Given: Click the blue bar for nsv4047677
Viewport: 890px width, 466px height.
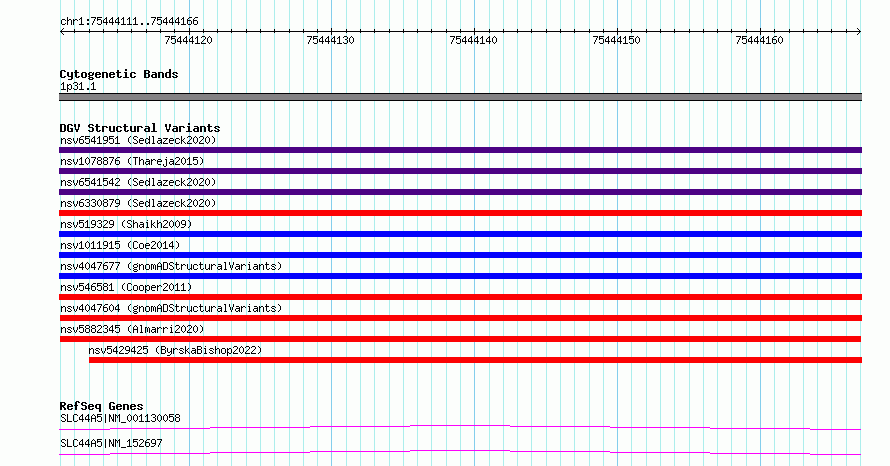Looking at the screenshot, I should point(460,276).
